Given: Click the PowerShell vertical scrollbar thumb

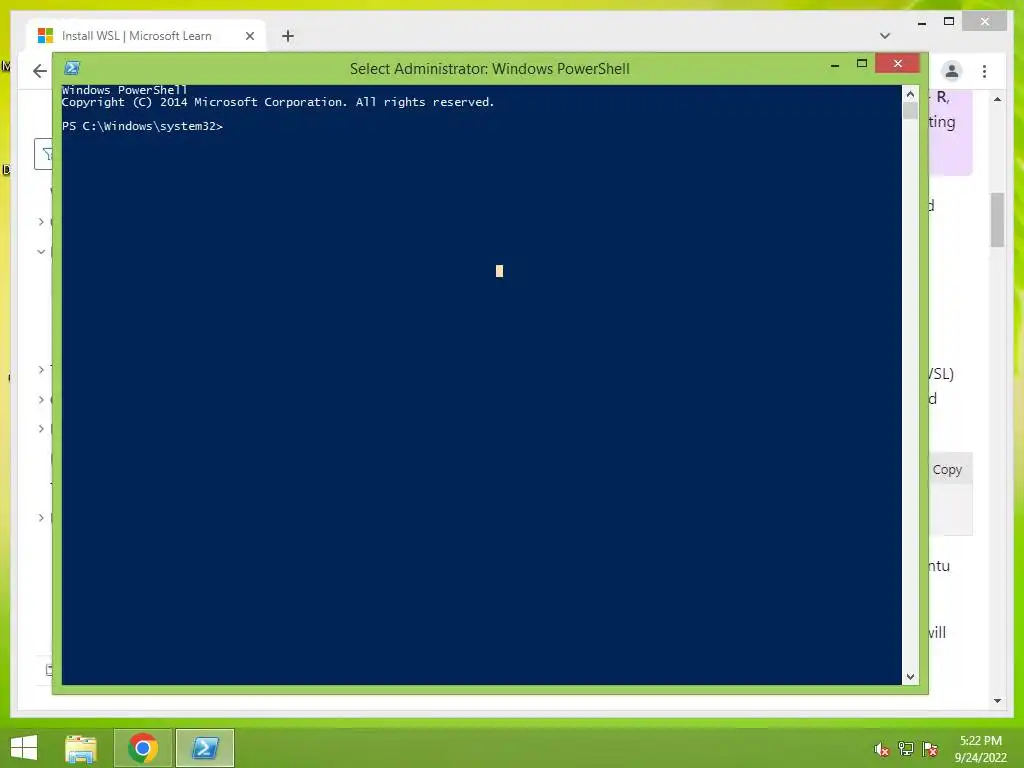Looking at the screenshot, I should coord(910,111).
